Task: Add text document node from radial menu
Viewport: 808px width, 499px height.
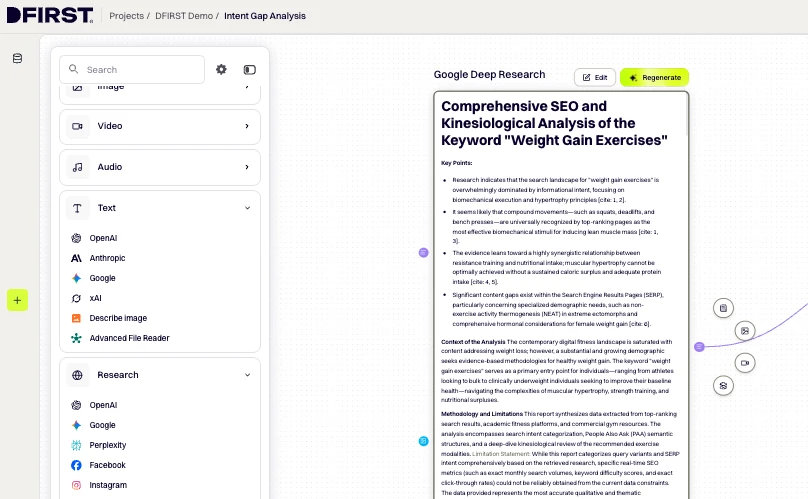Action: pyautogui.click(x=723, y=308)
